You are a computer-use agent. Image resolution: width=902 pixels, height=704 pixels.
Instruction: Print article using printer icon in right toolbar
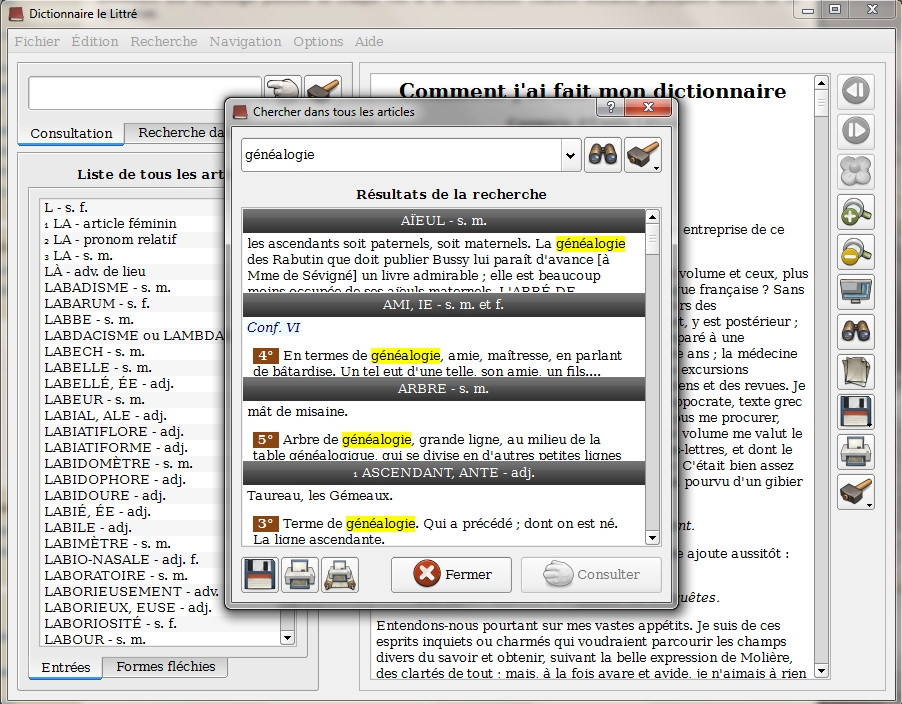pos(856,452)
